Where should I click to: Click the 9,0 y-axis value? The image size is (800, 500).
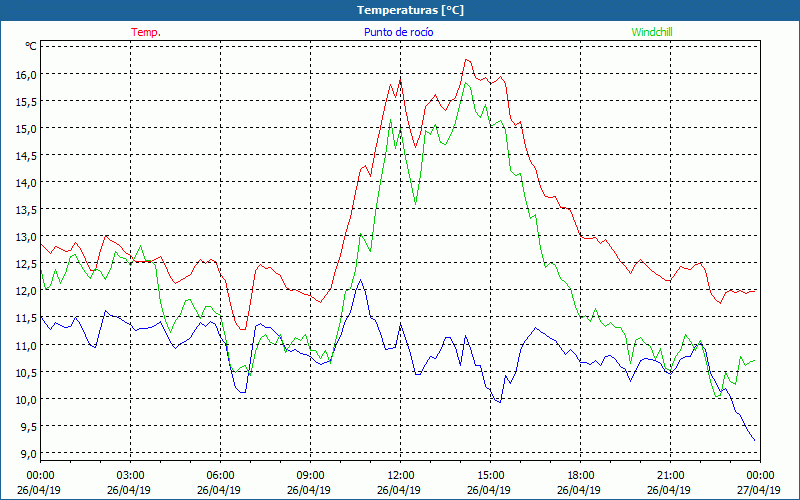tap(29, 453)
